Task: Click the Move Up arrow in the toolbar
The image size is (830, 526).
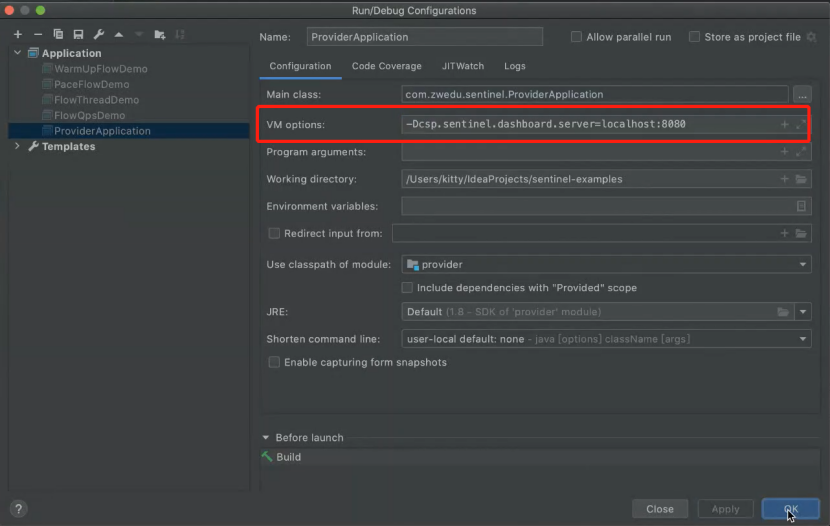Action: point(119,35)
